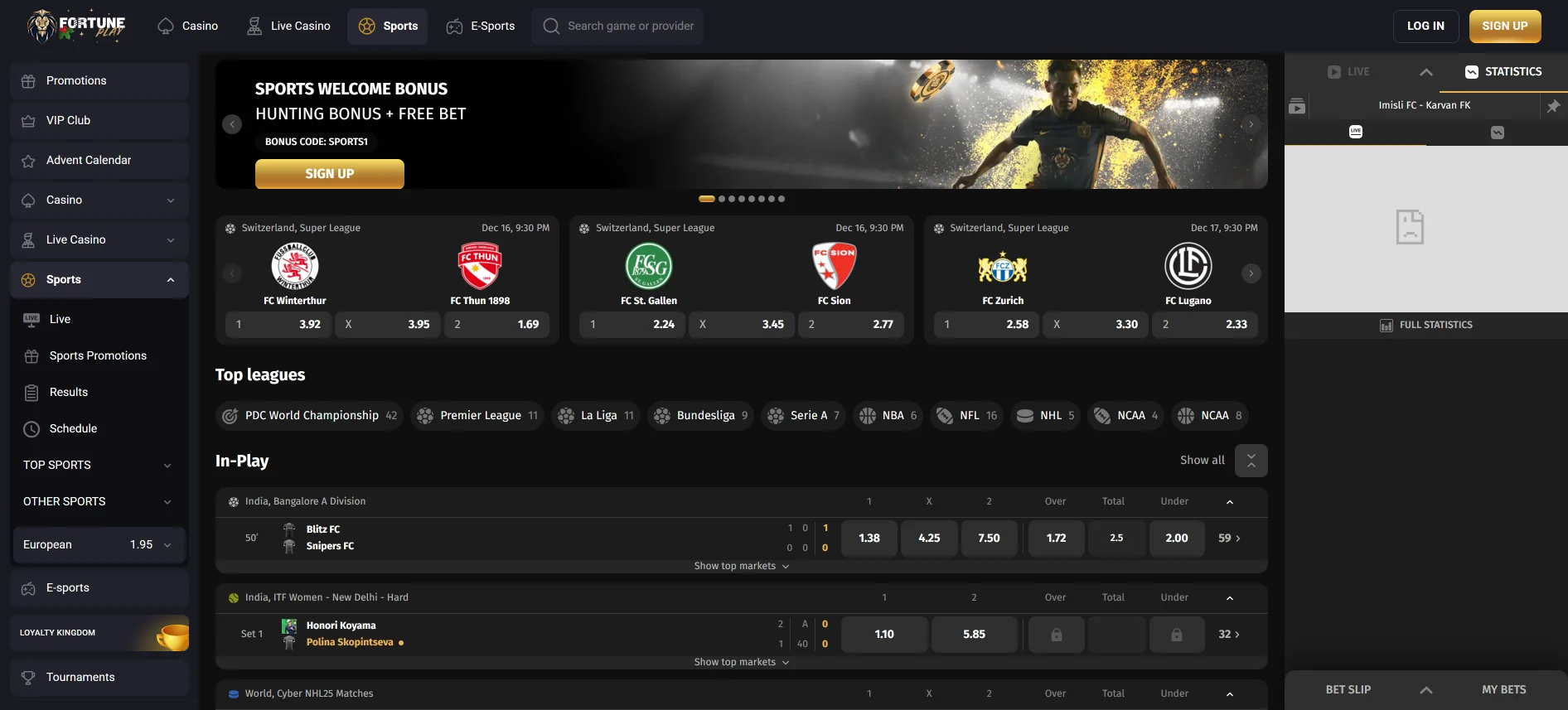Open PDC World Championship league chip

coord(310,416)
